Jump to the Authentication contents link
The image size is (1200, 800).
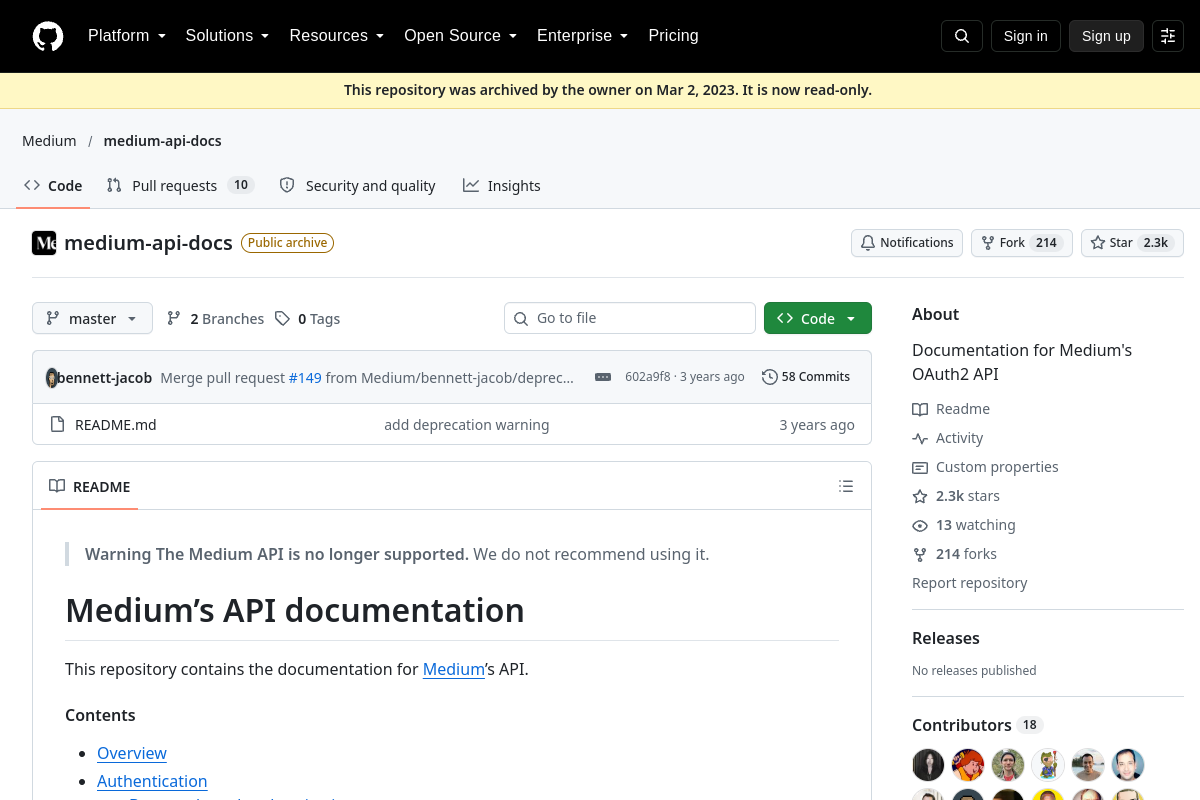tap(152, 781)
